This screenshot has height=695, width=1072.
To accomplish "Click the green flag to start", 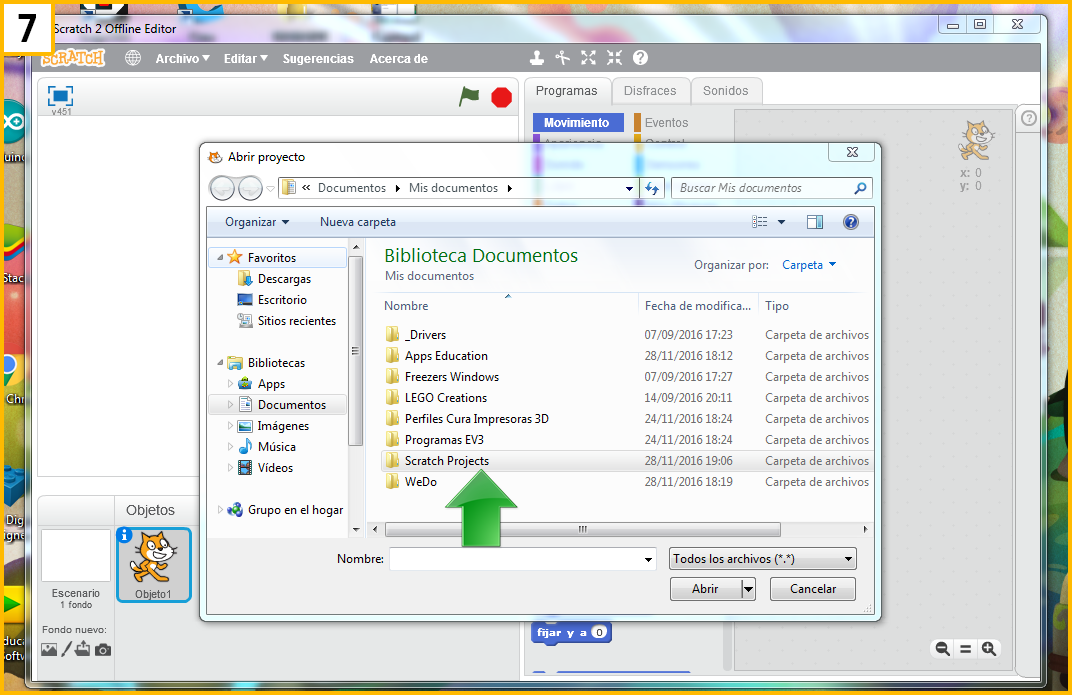I will click(469, 96).
